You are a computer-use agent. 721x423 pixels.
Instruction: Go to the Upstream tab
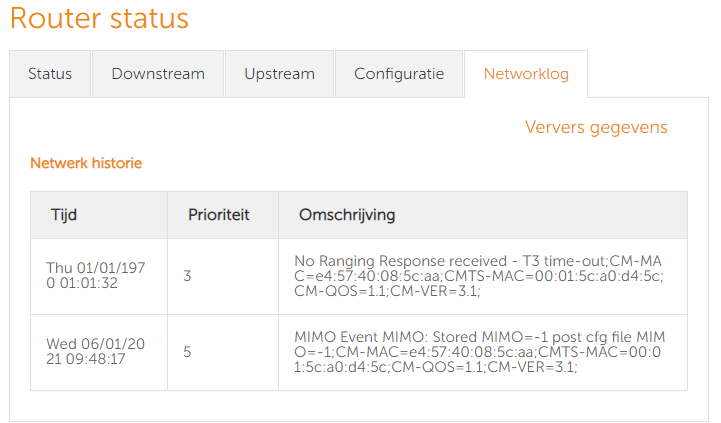click(x=279, y=74)
